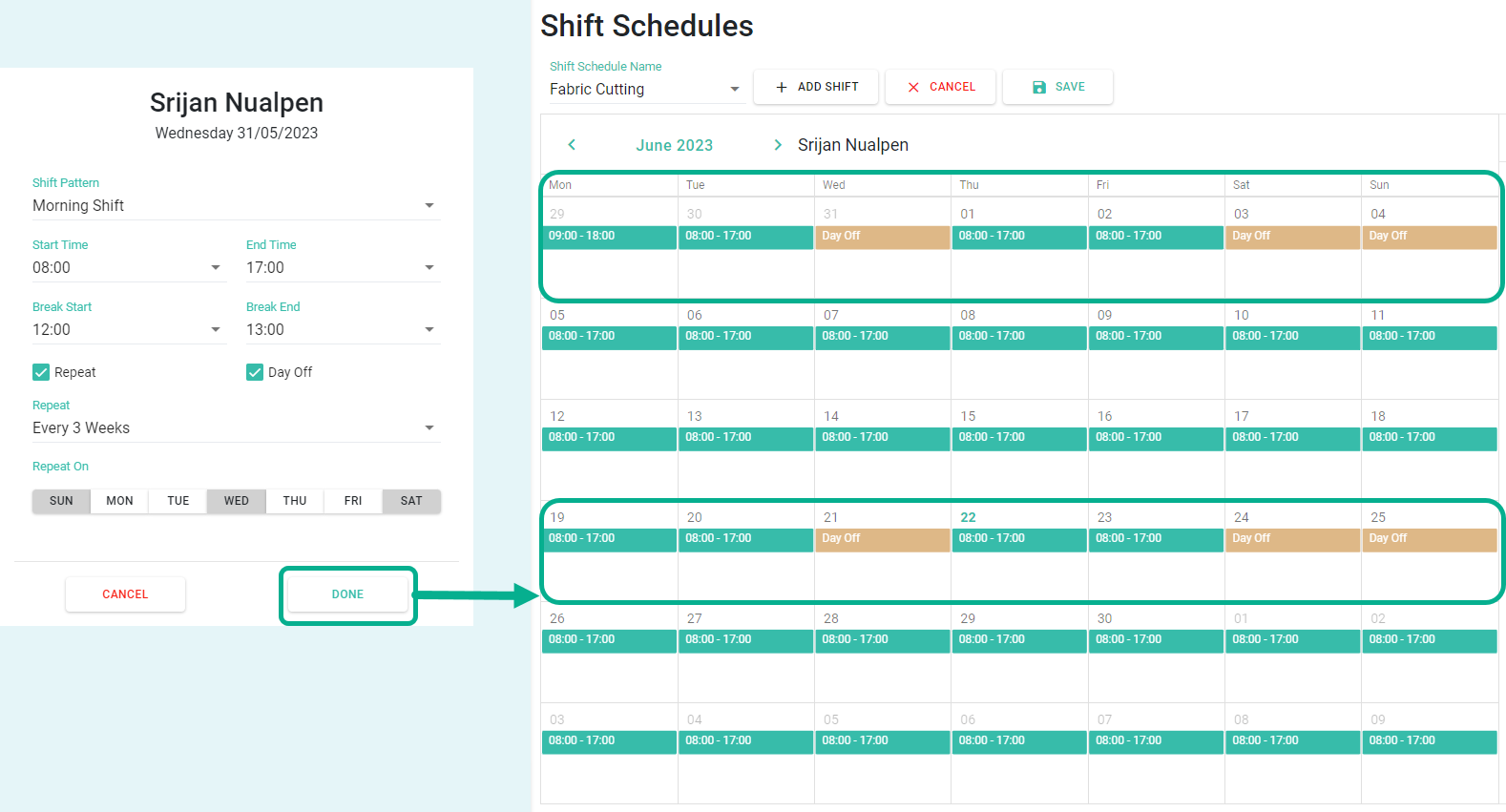Open the Shift Pattern dropdown

tap(237, 205)
